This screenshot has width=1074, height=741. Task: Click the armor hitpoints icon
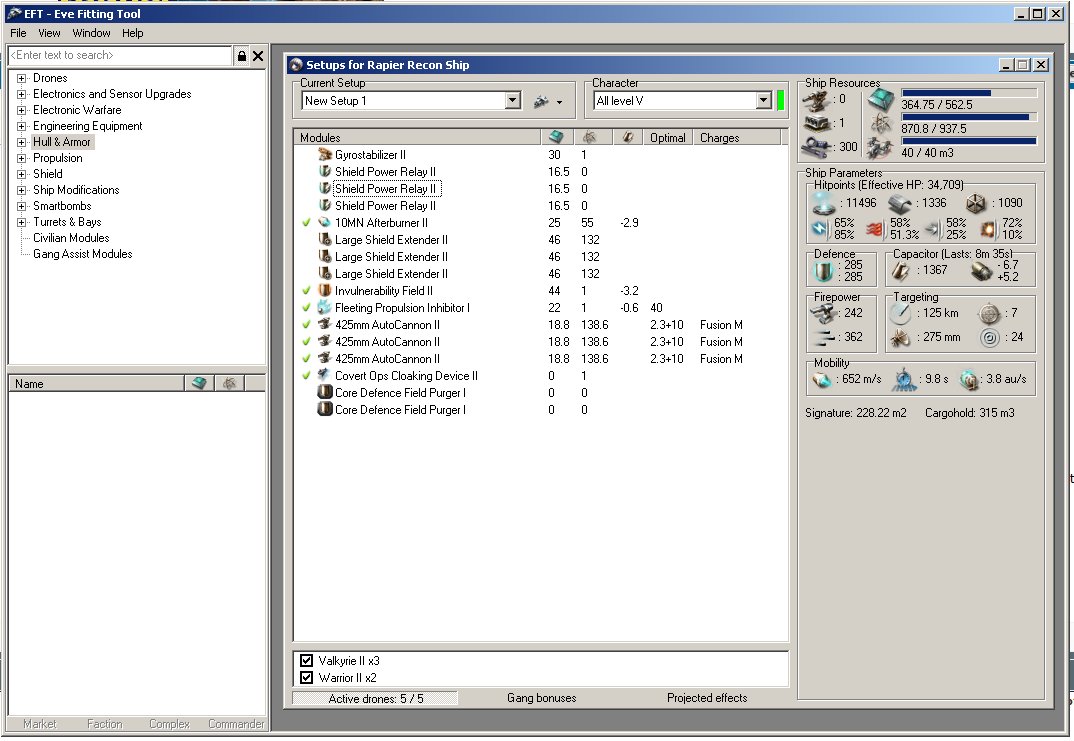900,203
